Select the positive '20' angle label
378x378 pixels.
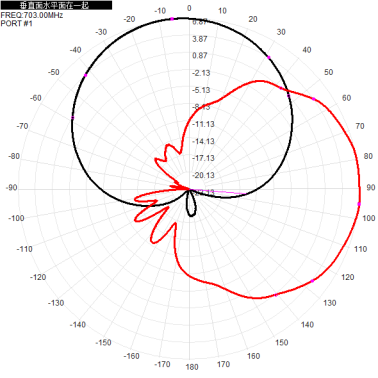coord(253,19)
